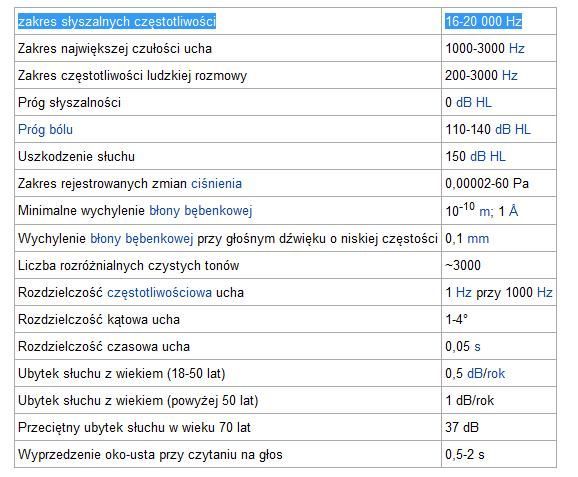The height and width of the screenshot is (477, 578).
Task: Open the Å (angstrom) link
Action: 514,210
